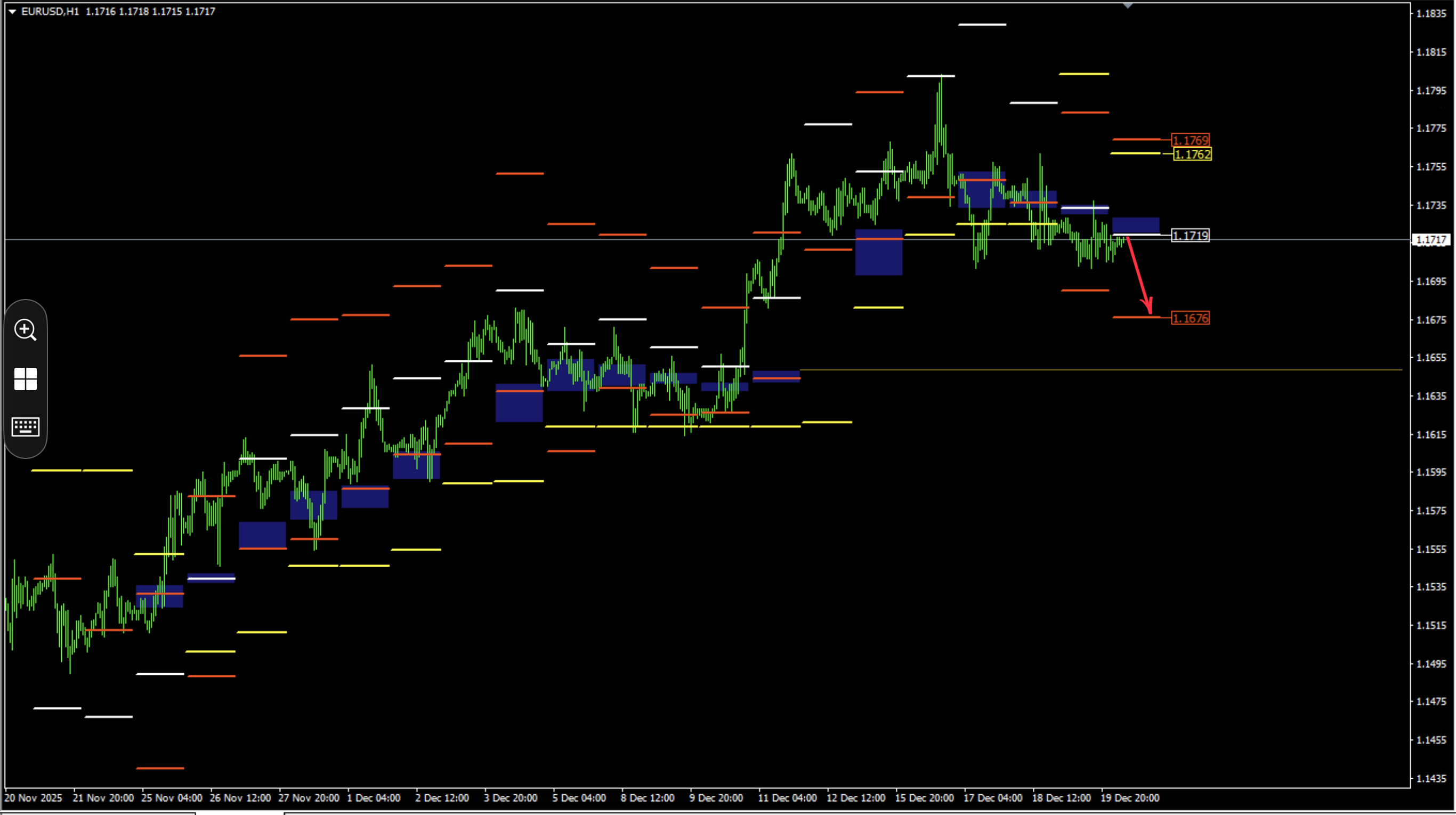Open the four-square window layout icon

(x=26, y=378)
